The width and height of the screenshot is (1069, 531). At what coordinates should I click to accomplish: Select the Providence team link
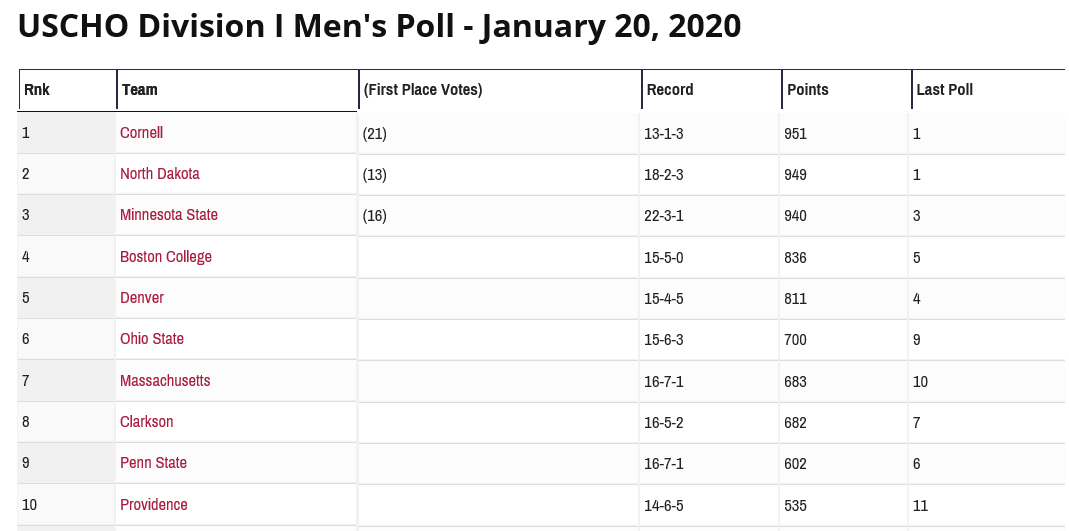pyautogui.click(x=153, y=504)
